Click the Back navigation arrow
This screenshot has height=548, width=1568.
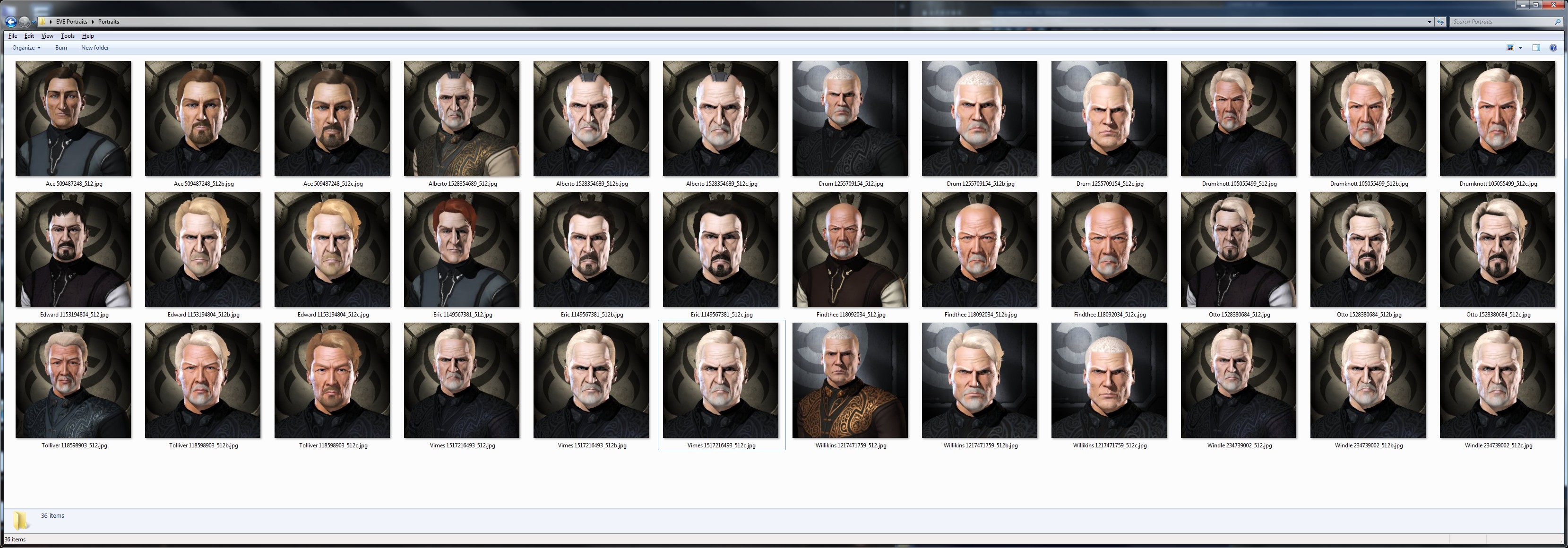[x=11, y=22]
